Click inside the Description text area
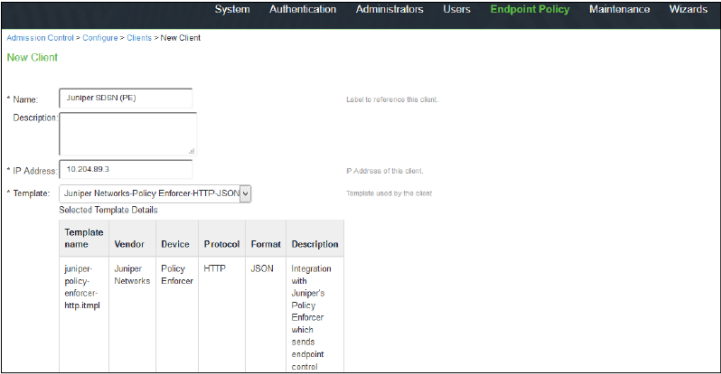 tap(128, 134)
